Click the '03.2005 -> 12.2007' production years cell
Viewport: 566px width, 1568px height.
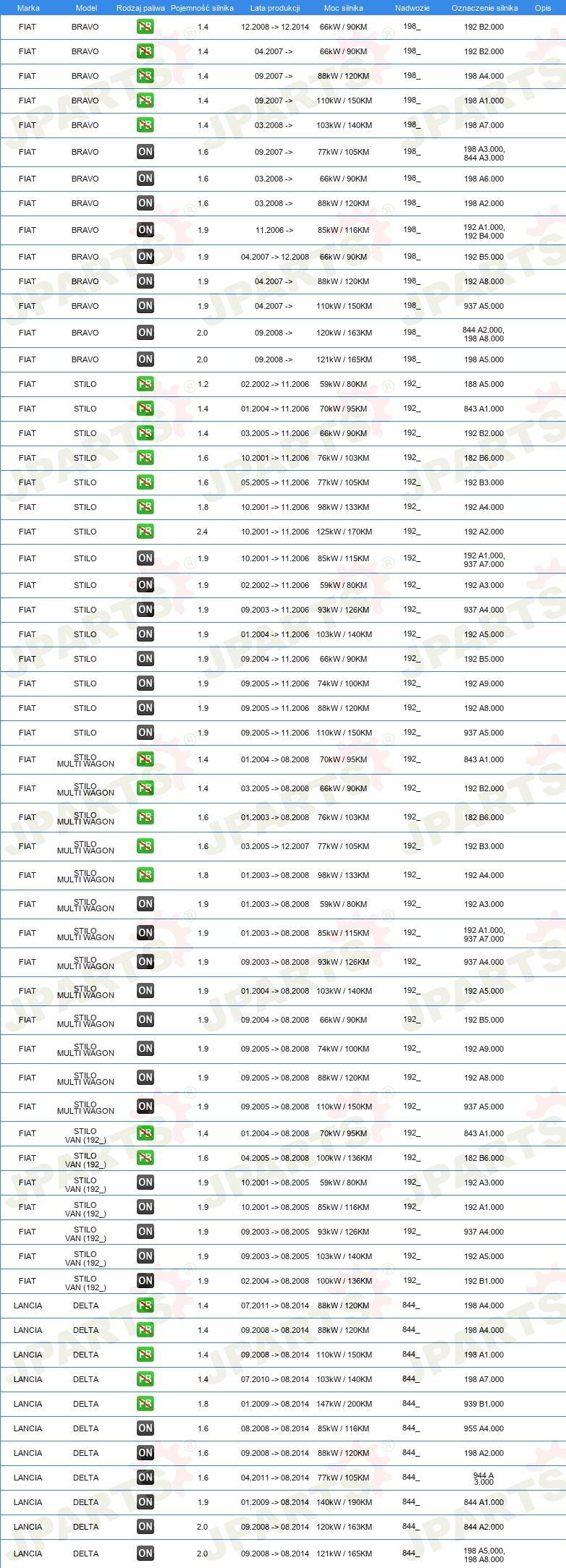click(x=275, y=846)
